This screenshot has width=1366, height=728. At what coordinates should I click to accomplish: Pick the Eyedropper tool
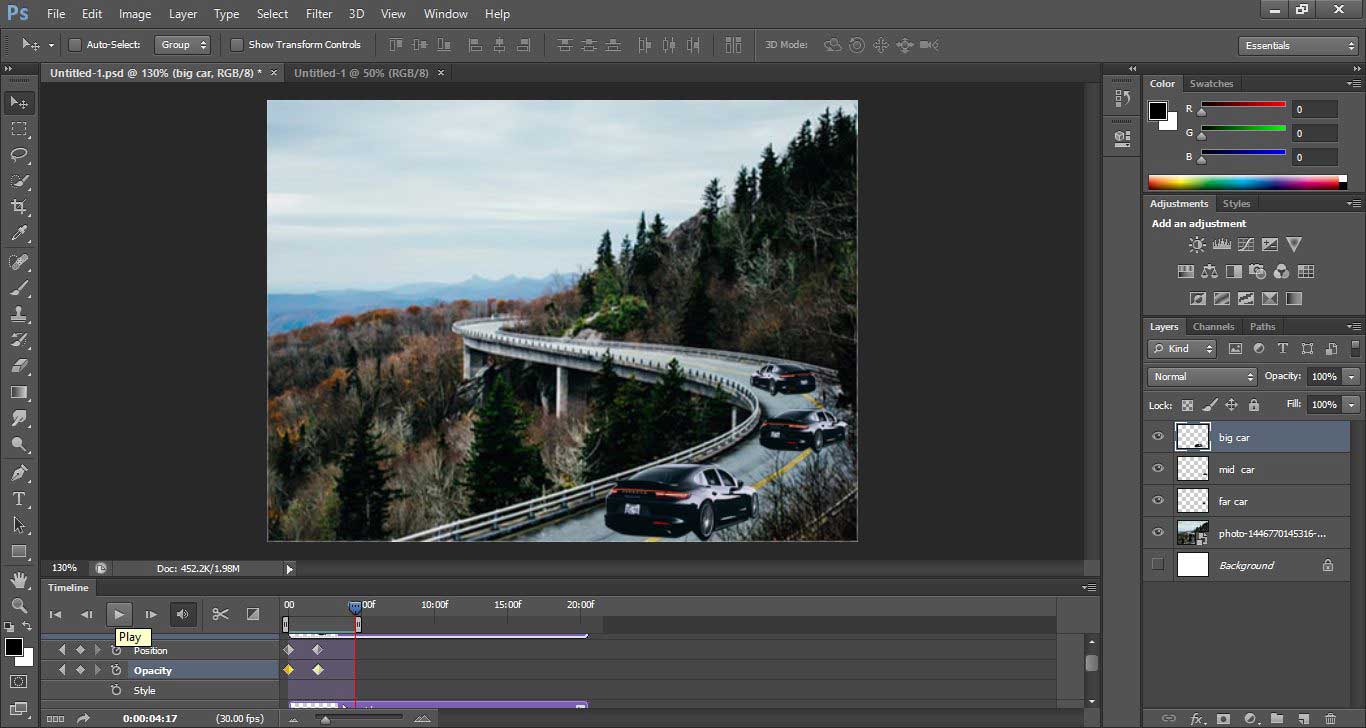pyautogui.click(x=19, y=234)
